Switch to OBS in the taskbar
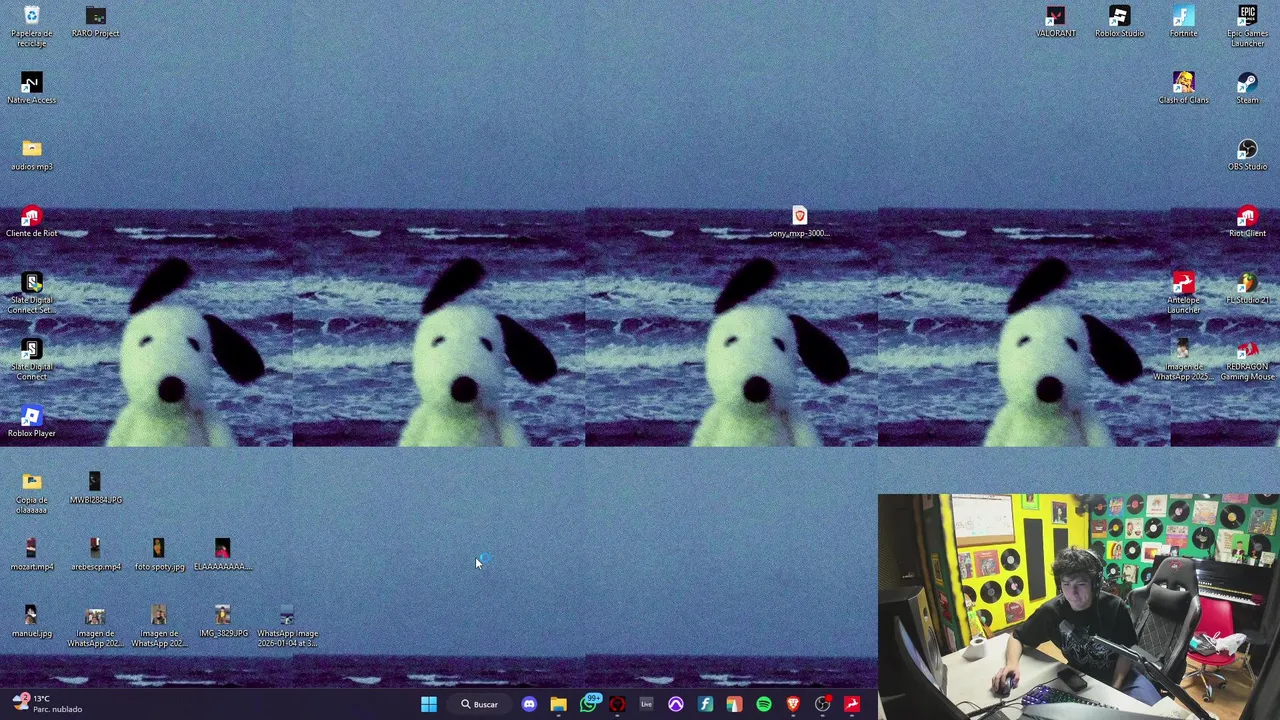This screenshot has width=1280, height=720. [822, 705]
